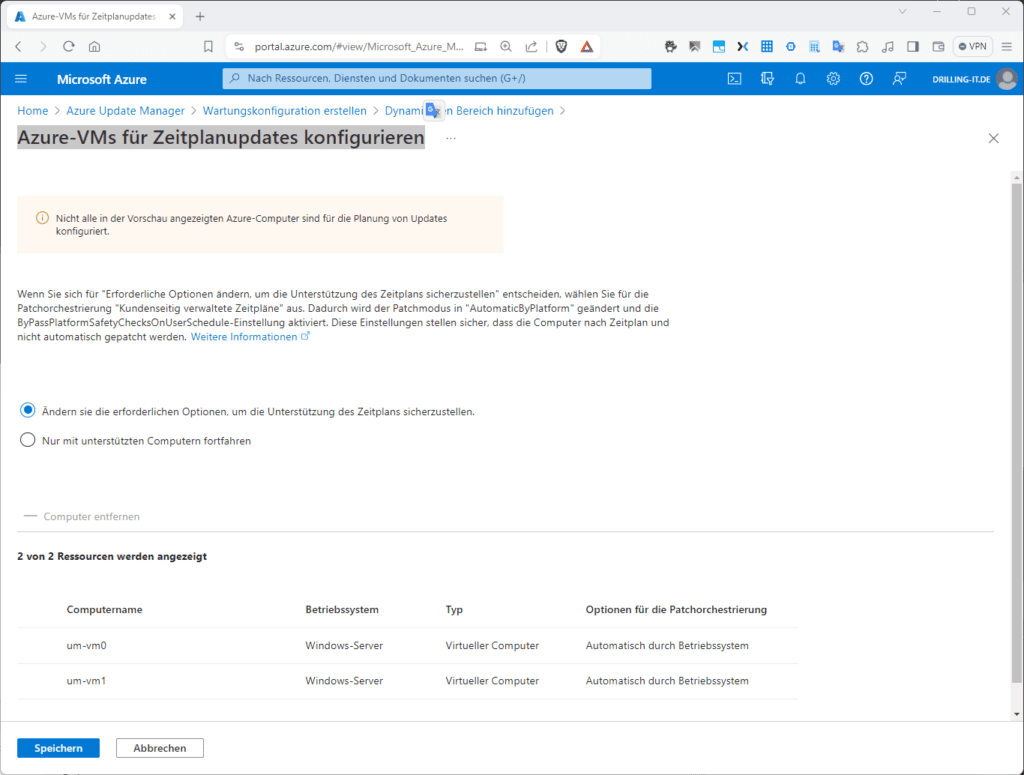Click the um-vm0 'Automatisch durch Betriebssystem' cell

tap(667, 646)
